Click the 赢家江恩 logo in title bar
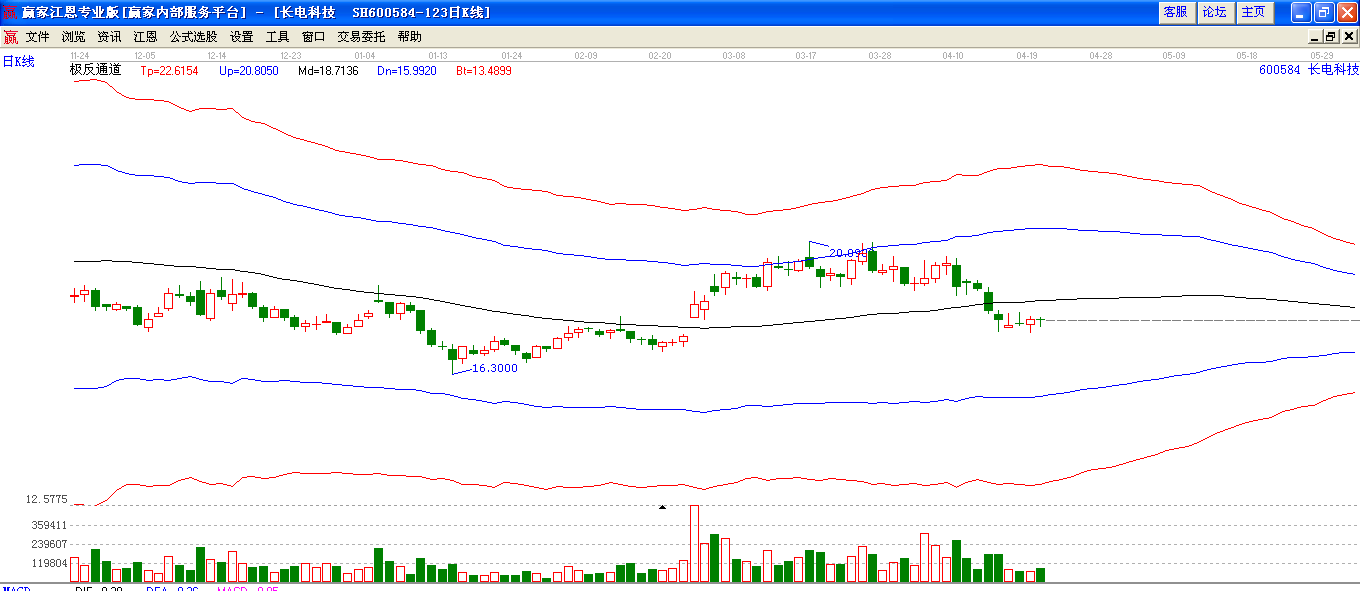The image size is (1360, 591). point(11,12)
